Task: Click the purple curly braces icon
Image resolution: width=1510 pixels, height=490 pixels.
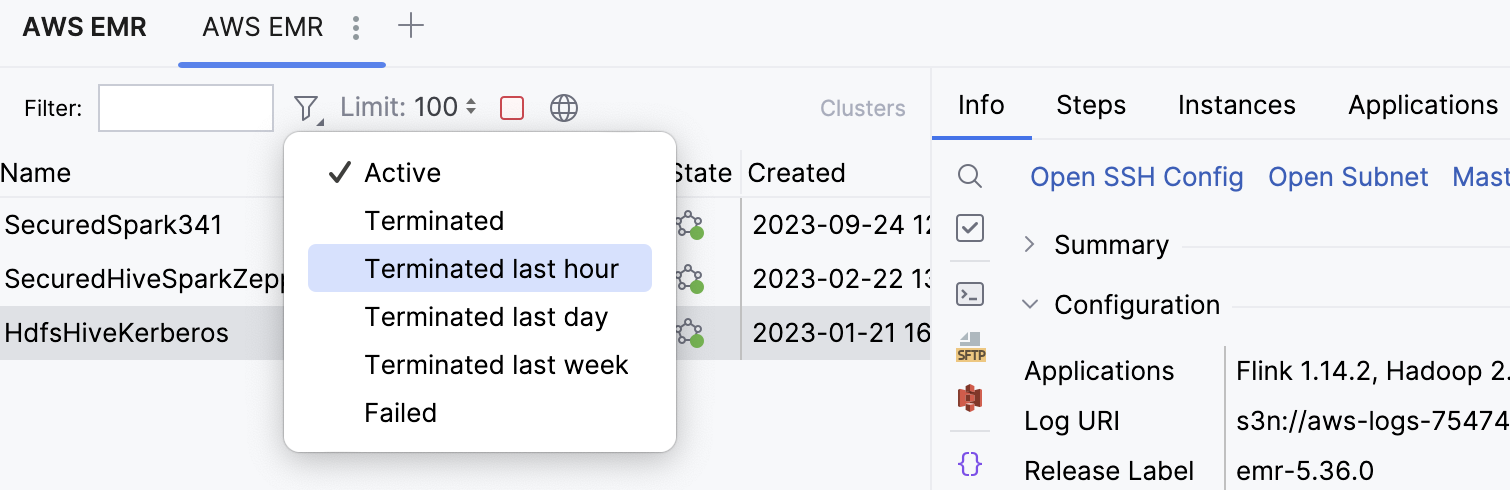Action: [x=969, y=464]
